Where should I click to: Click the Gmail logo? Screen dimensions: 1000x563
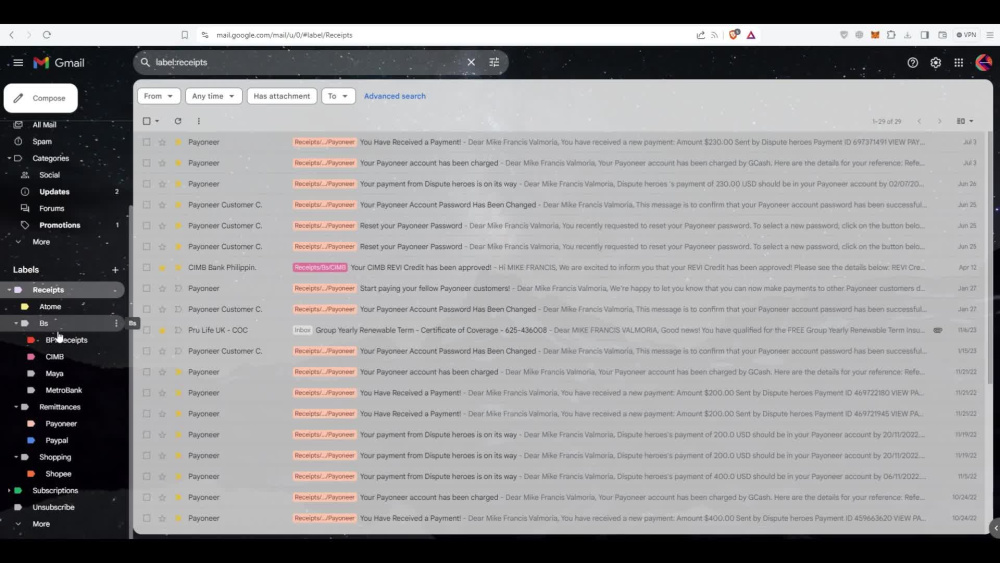[59, 62]
